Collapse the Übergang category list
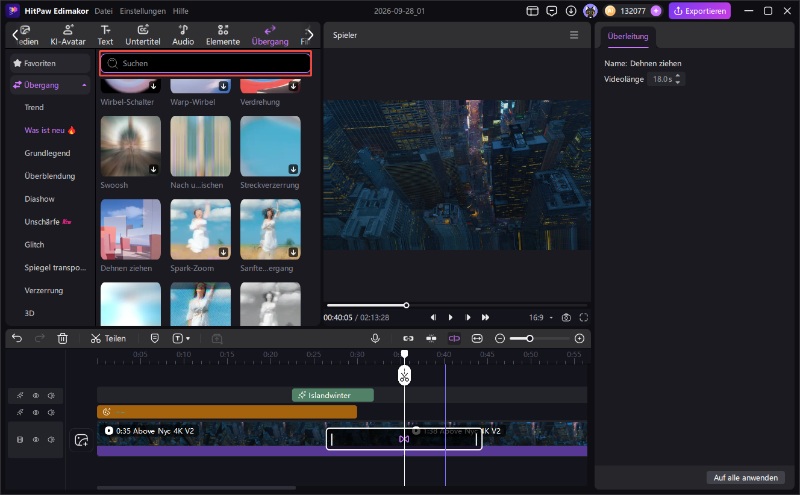The image size is (800, 495). point(84,85)
